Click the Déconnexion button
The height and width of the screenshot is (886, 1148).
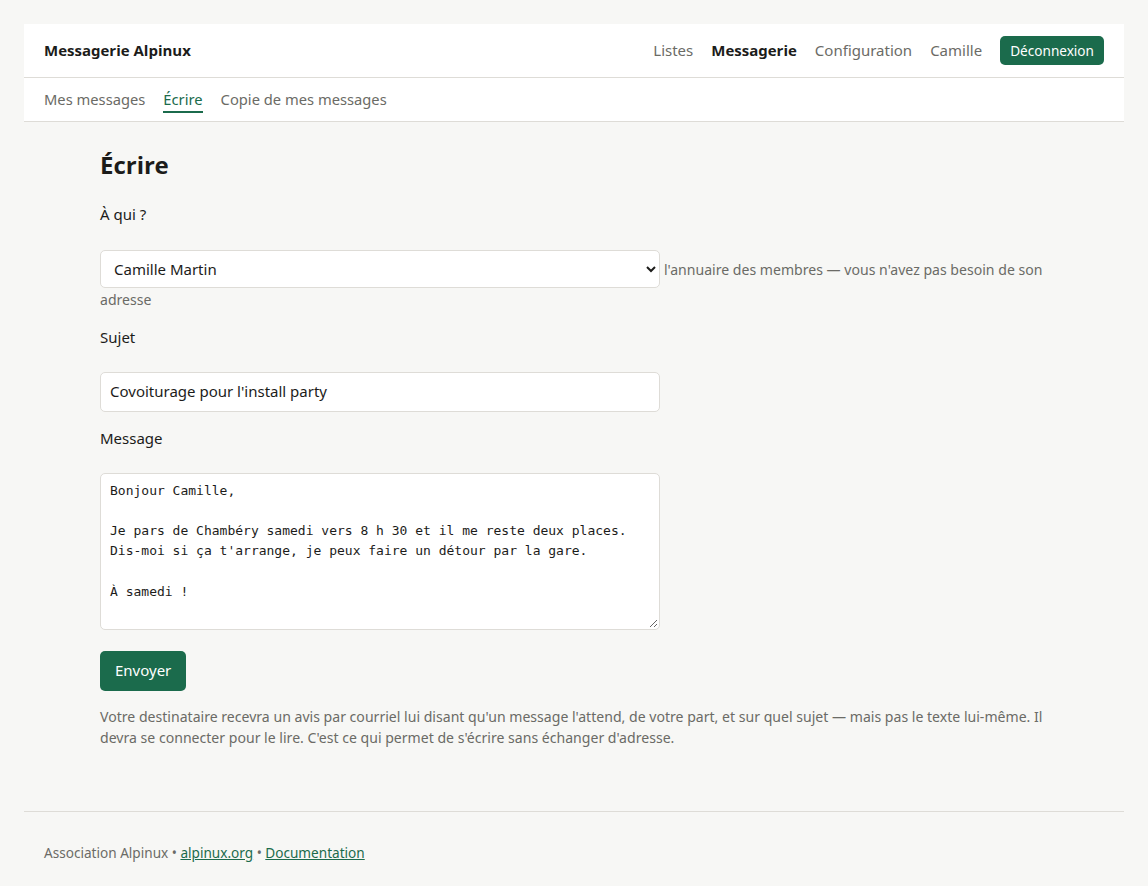(1051, 51)
